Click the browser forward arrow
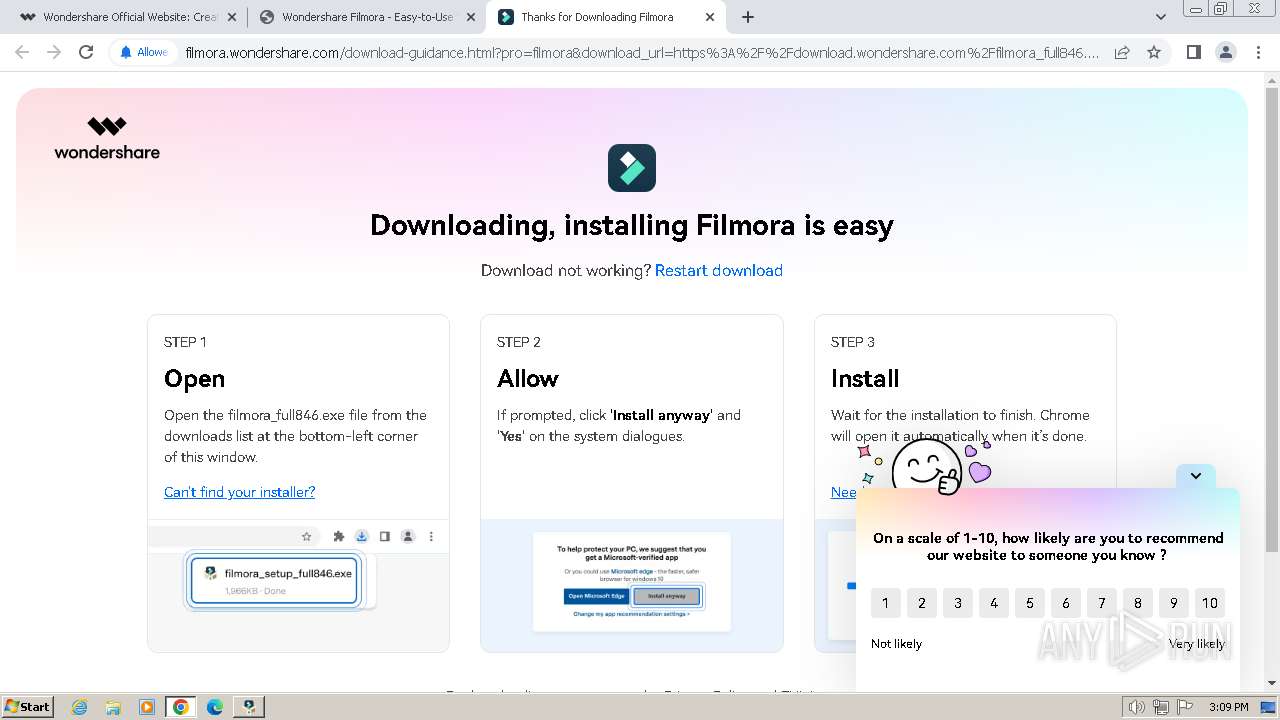 point(54,52)
